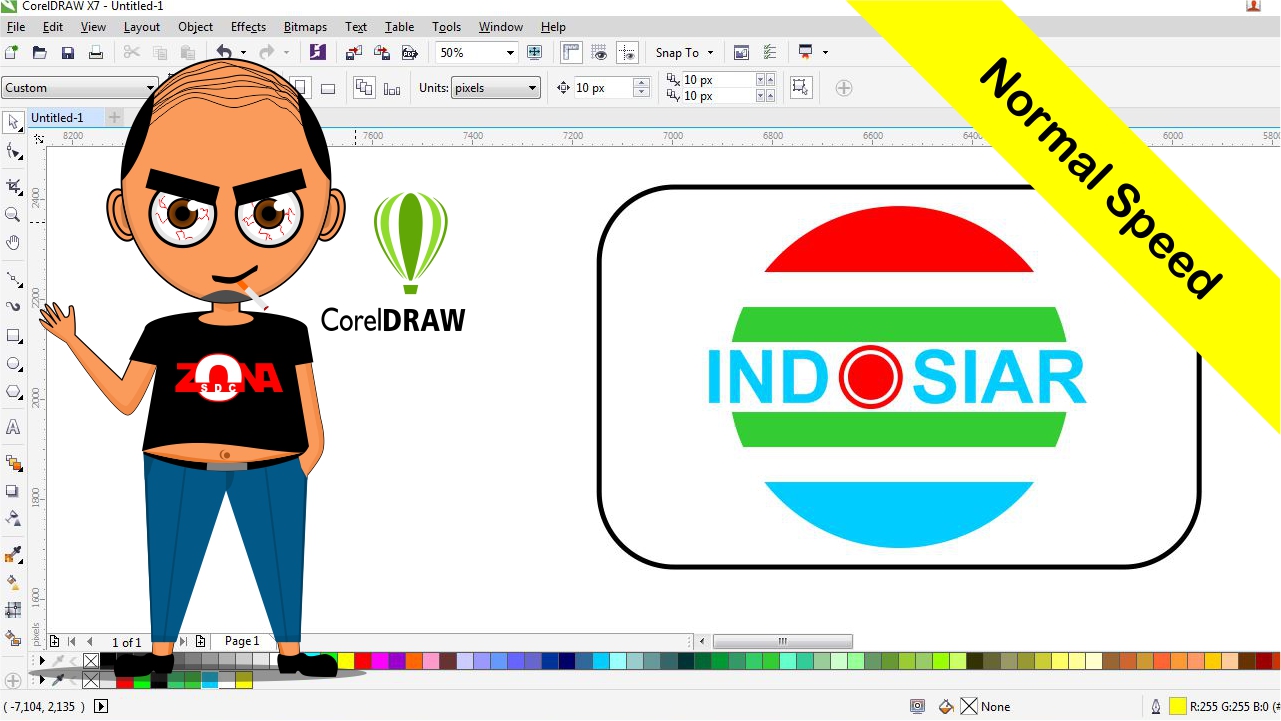This screenshot has width=1281, height=721.
Task: Select the Text tool
Action: tap(14, 427)
